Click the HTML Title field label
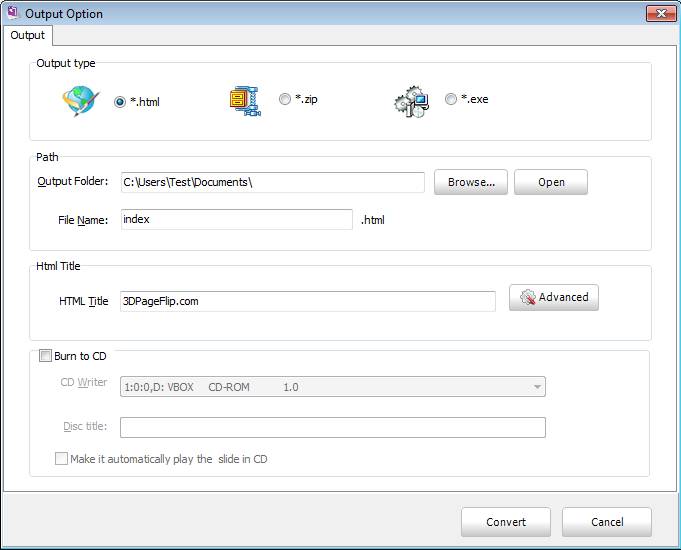681x550 pixels. click(x=83, y=301)
